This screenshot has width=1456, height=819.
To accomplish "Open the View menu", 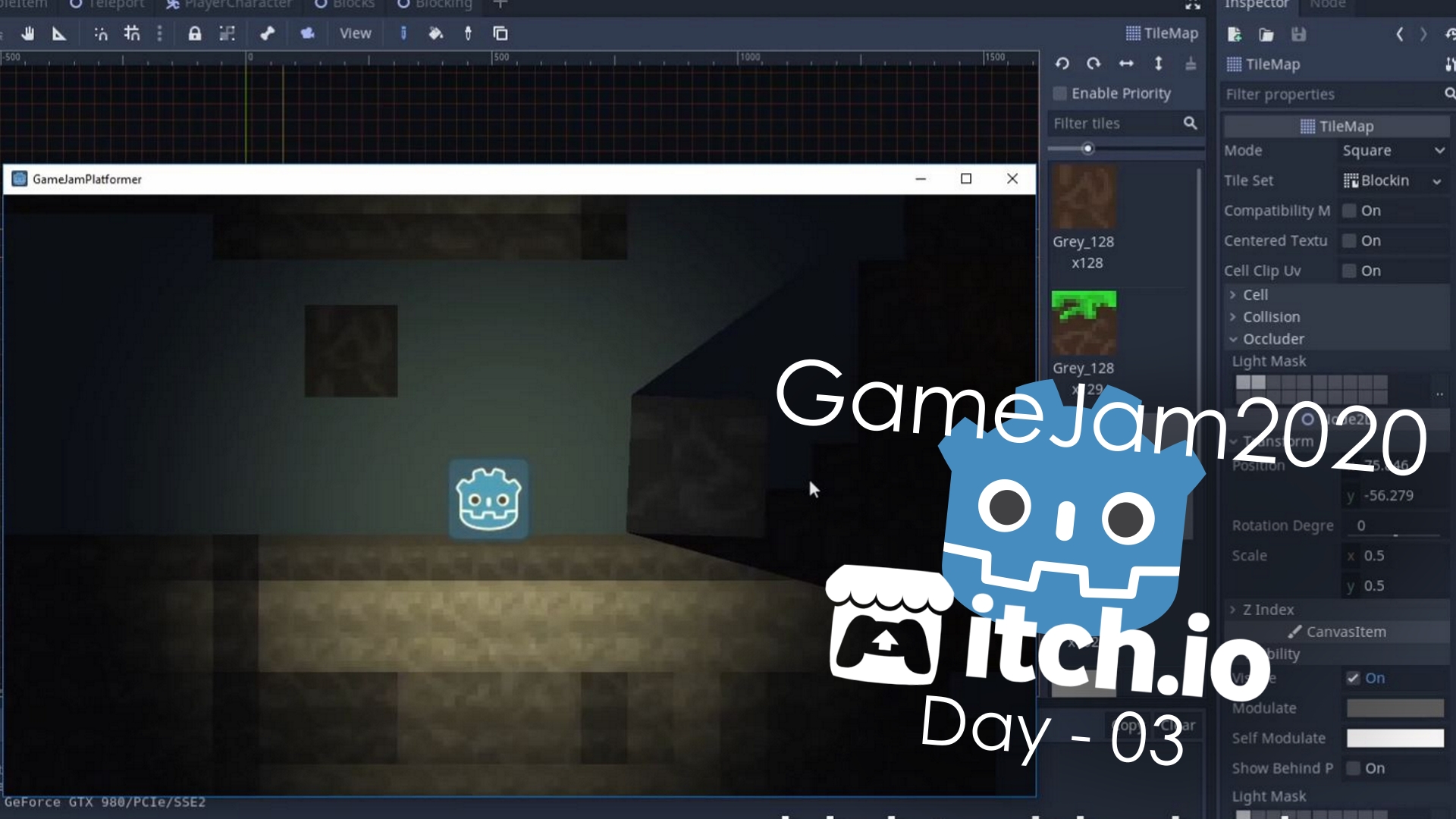I will click(x=355, y=33).
